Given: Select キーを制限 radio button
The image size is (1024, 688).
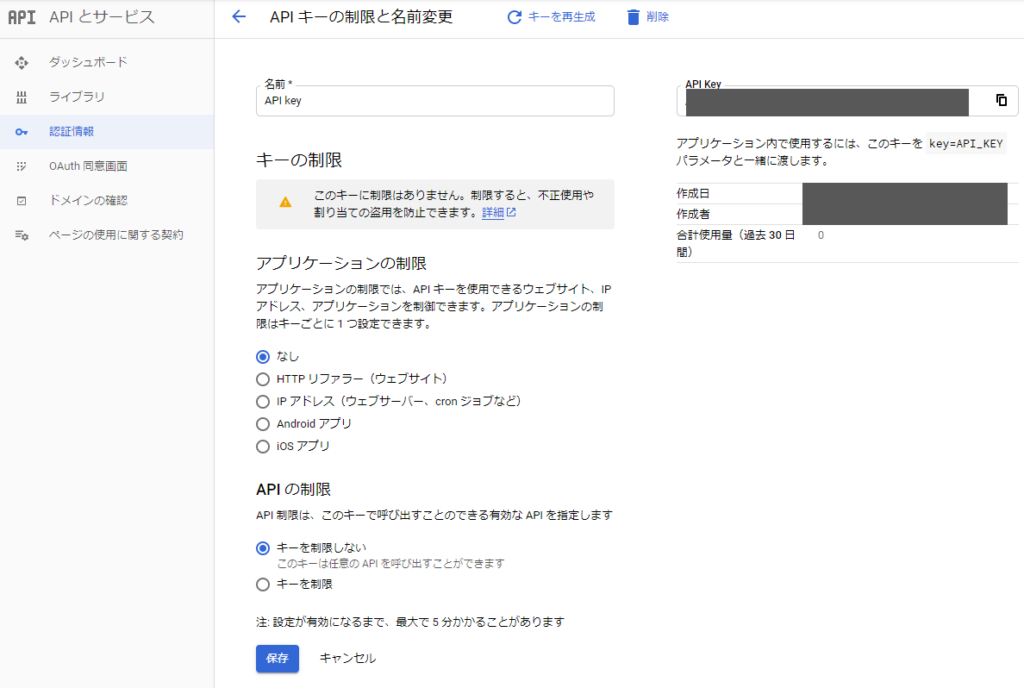Looking at the screenshot, I should point(263,584).
